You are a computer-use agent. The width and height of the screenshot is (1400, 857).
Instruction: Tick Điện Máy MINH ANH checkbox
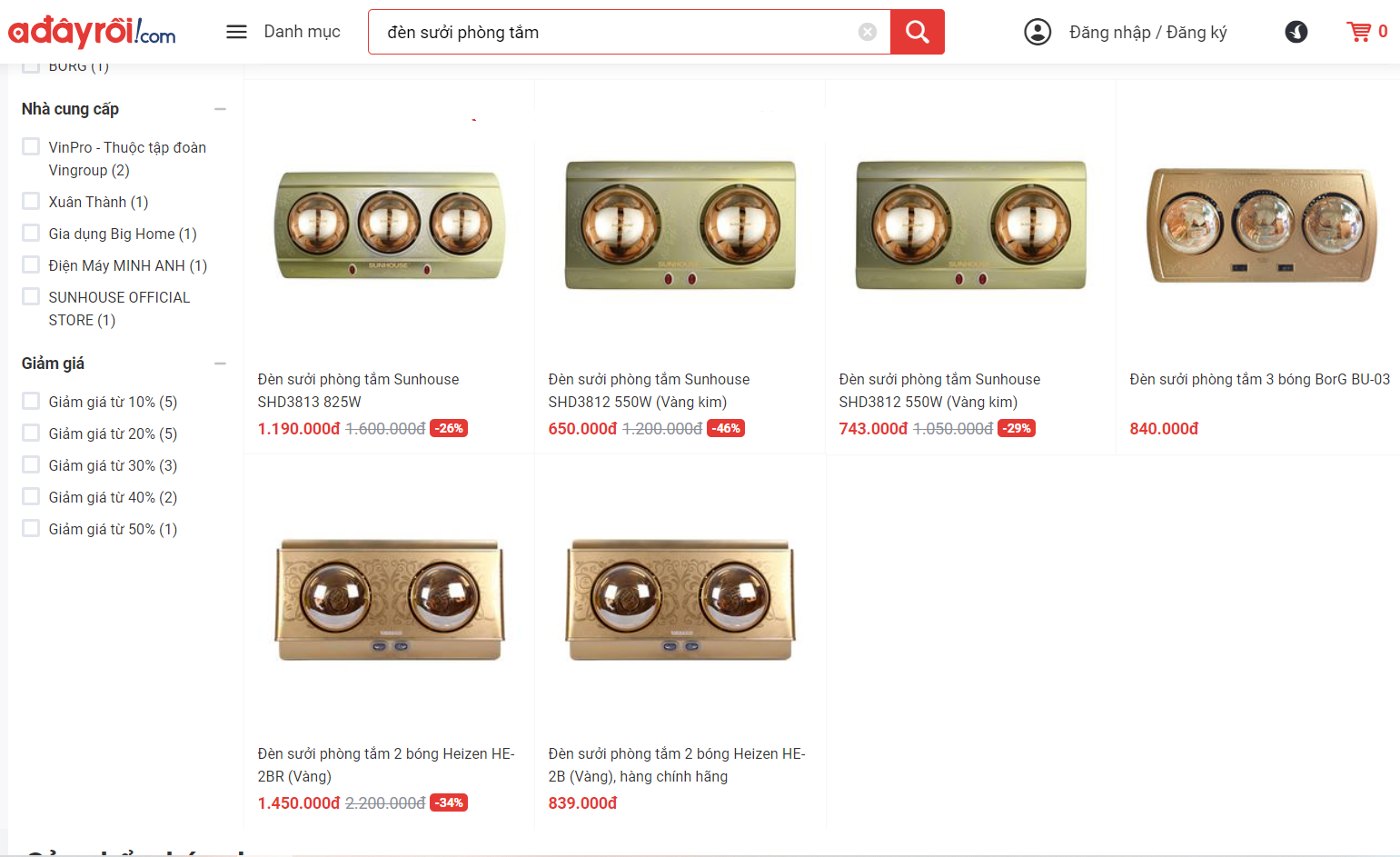pos(31,264)
